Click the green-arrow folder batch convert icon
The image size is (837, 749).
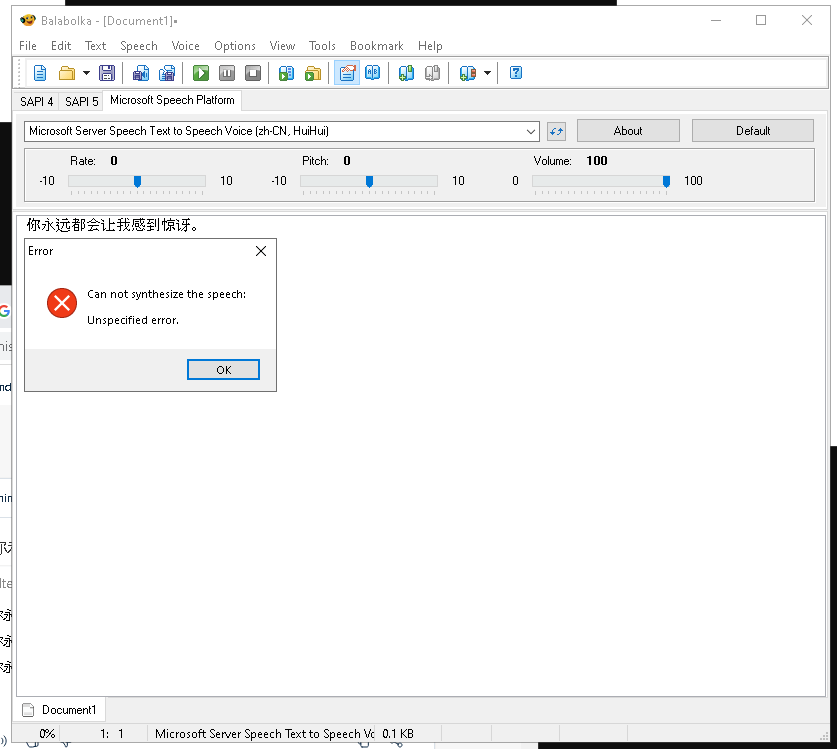click(x=313, y=73)
